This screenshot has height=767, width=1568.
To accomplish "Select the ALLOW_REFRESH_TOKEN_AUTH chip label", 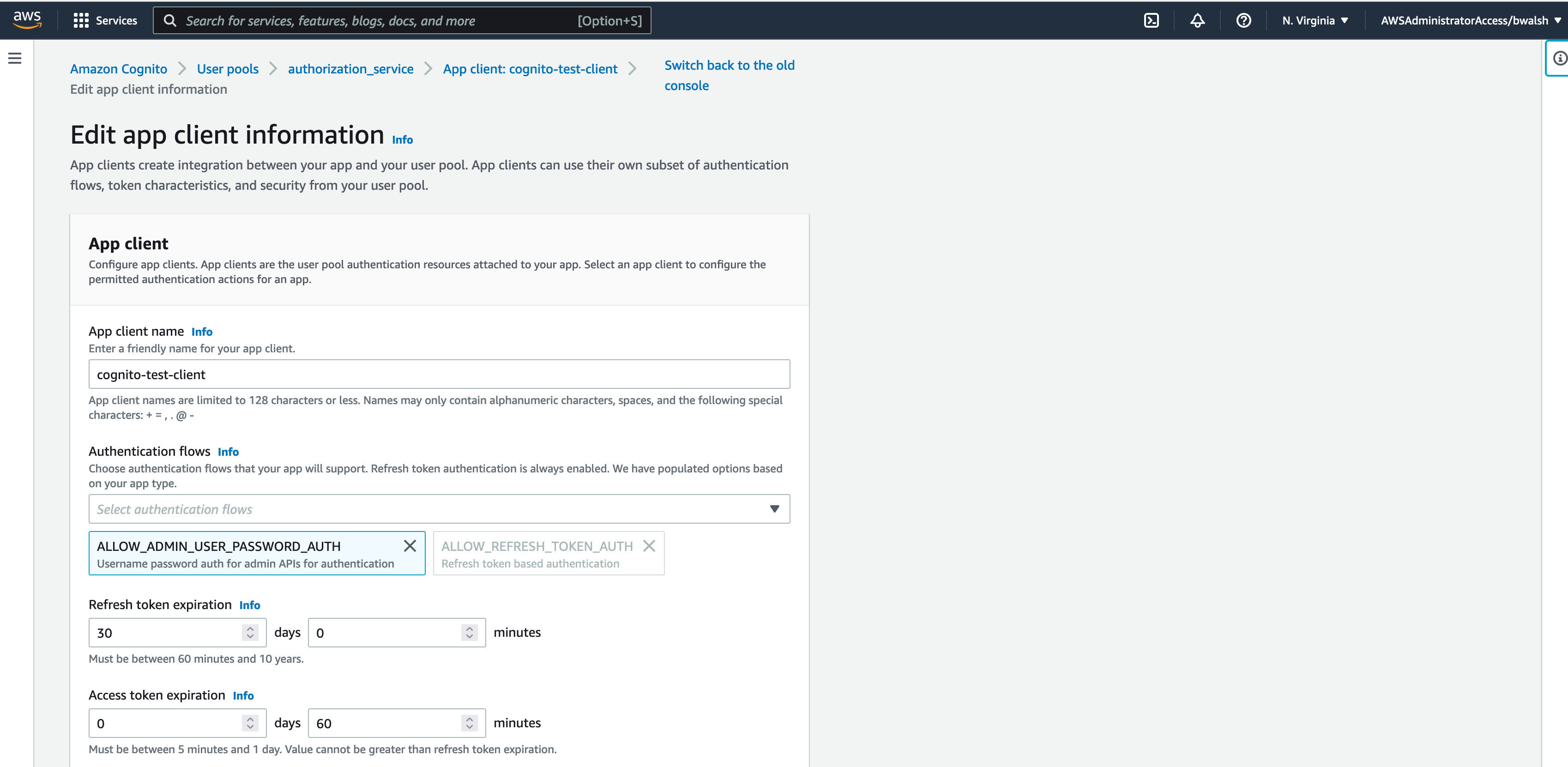I will (537, 546).
